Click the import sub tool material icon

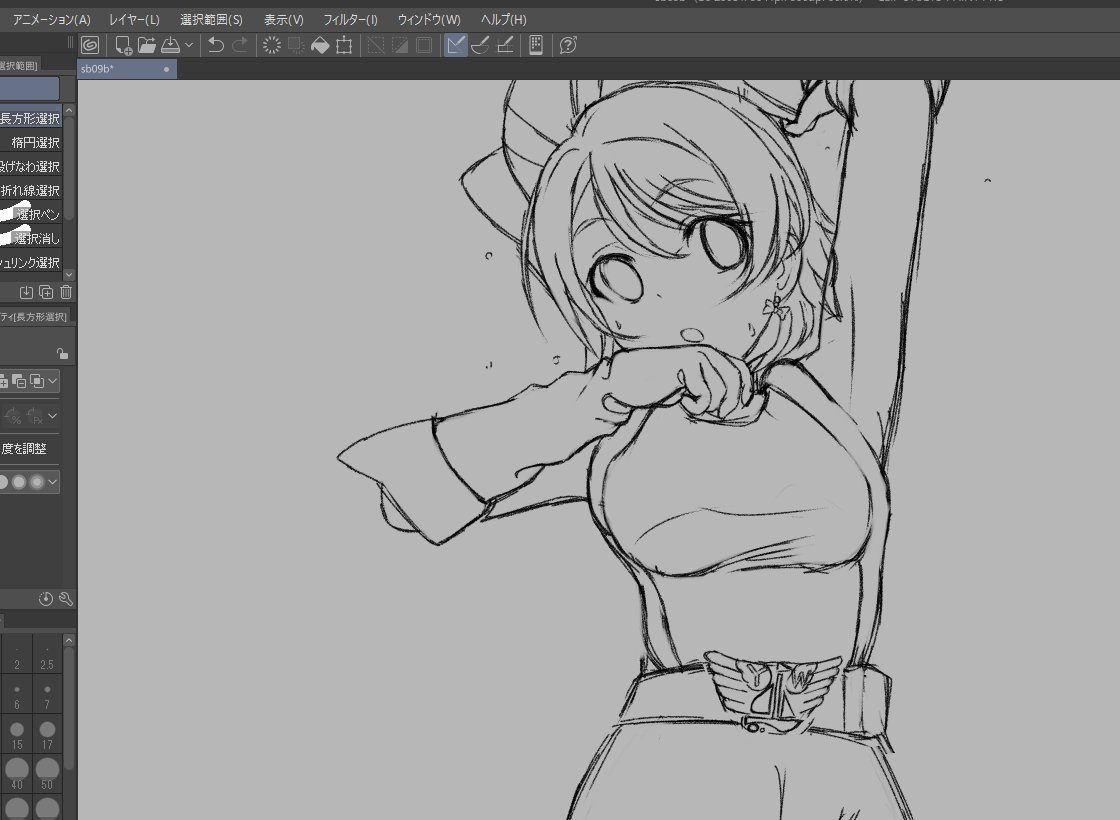[26, 292]
